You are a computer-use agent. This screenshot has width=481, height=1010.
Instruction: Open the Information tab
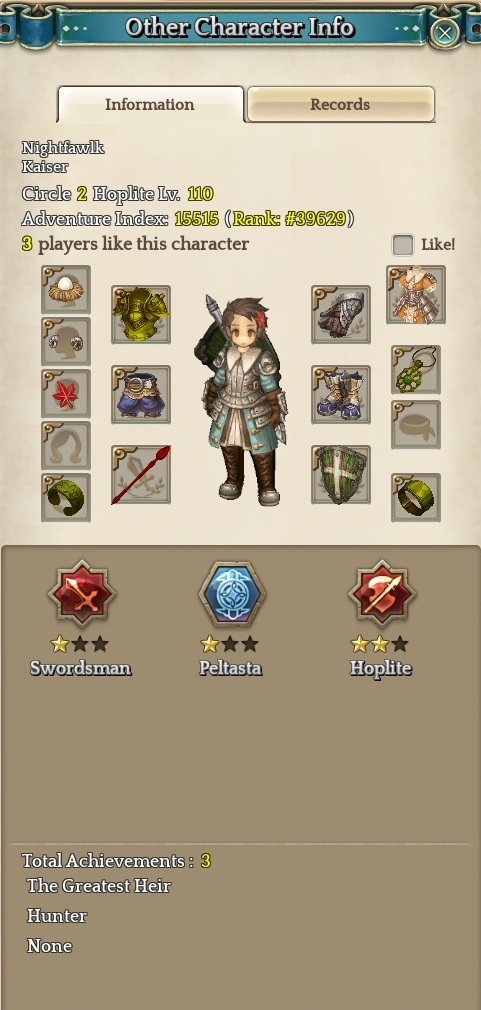[150, 104]
